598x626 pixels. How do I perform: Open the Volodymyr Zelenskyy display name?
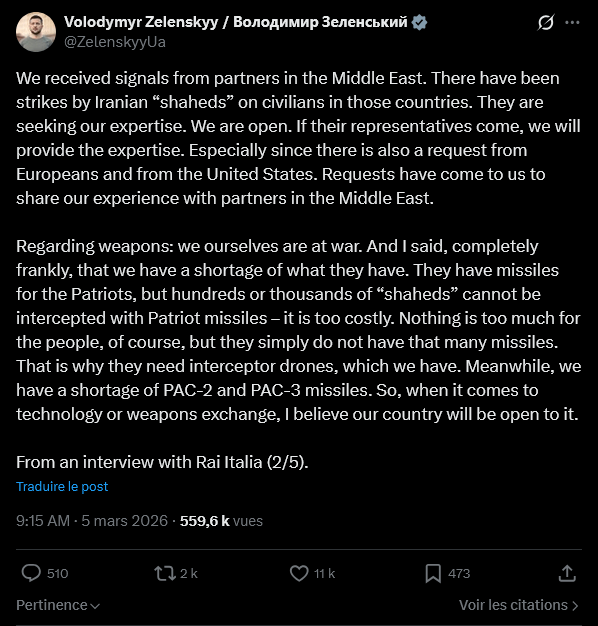tap(236, 22)
